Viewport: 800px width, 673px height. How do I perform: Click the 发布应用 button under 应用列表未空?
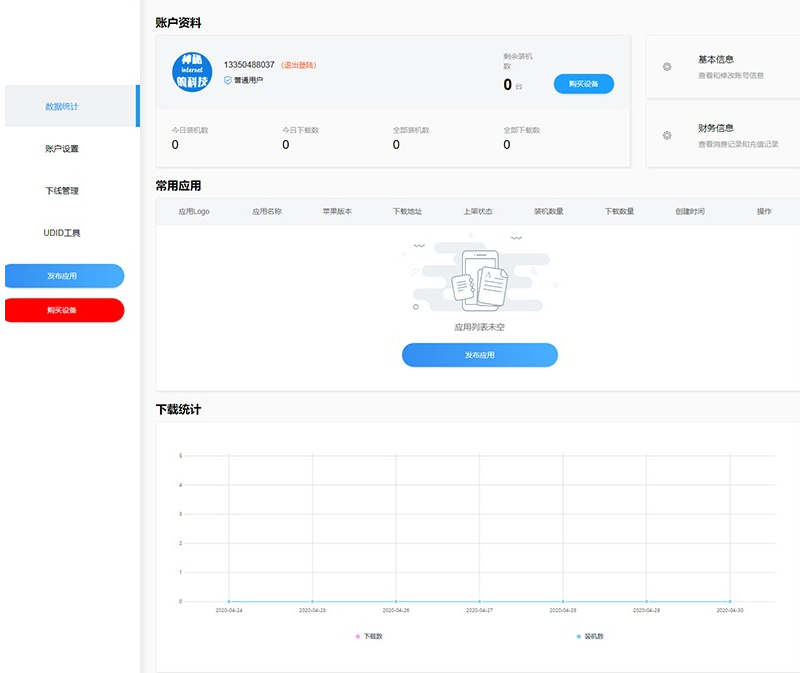tap(479, 355)
